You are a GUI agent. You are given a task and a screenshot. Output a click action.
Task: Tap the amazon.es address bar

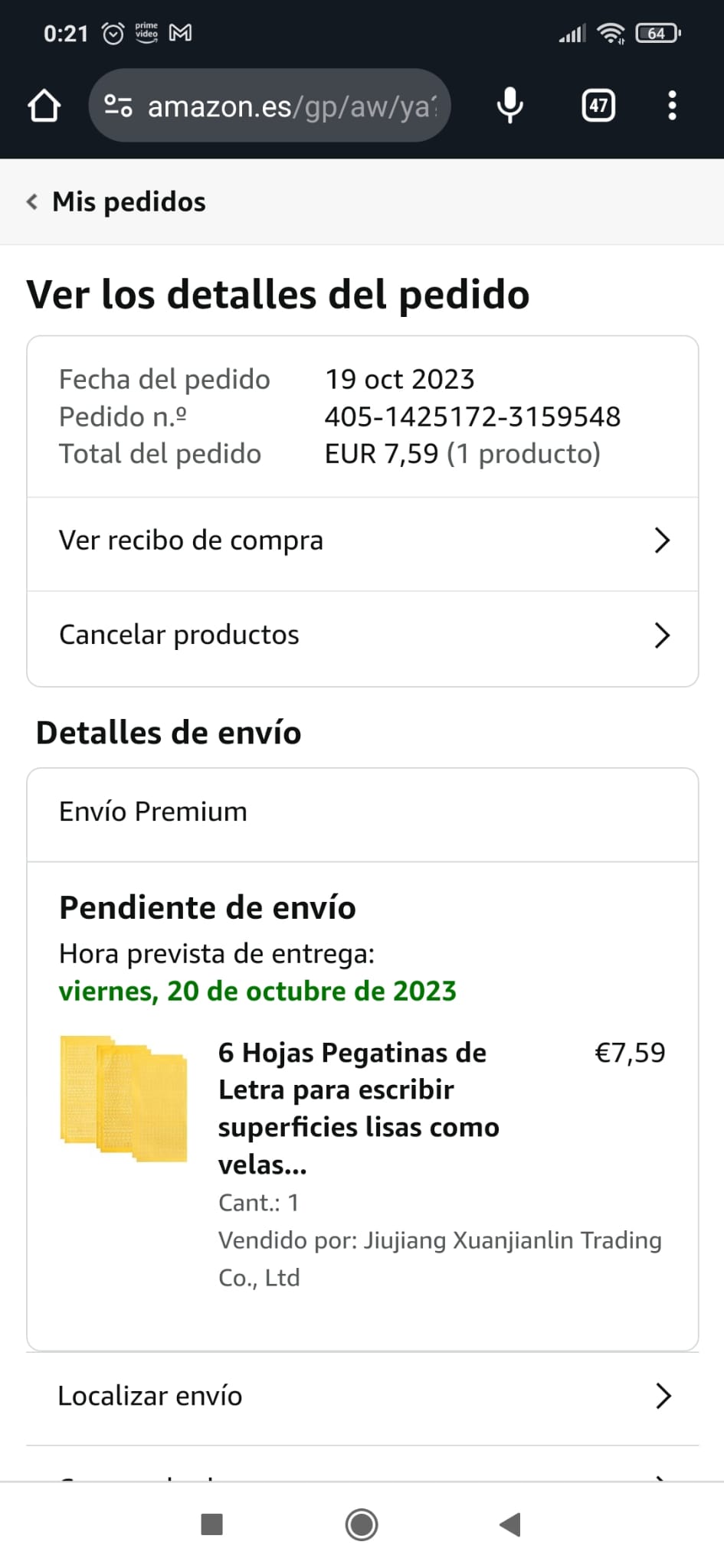291,106
